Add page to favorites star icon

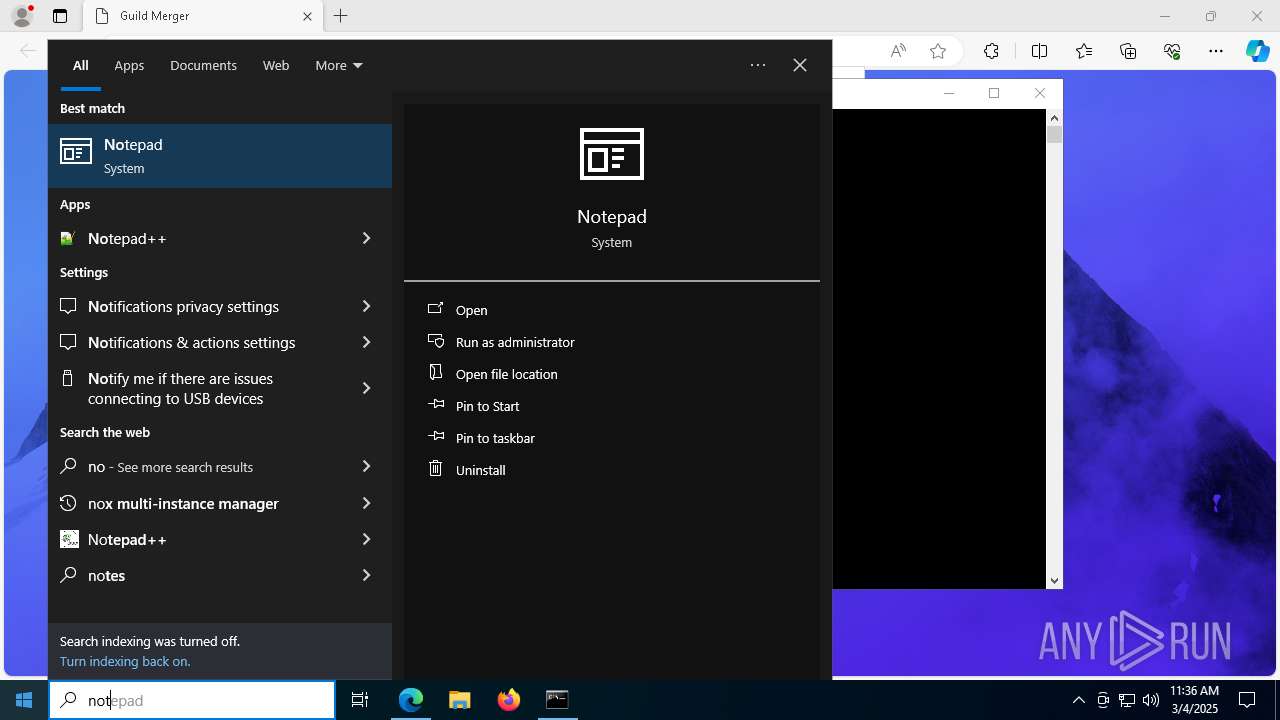pos(937,51)
